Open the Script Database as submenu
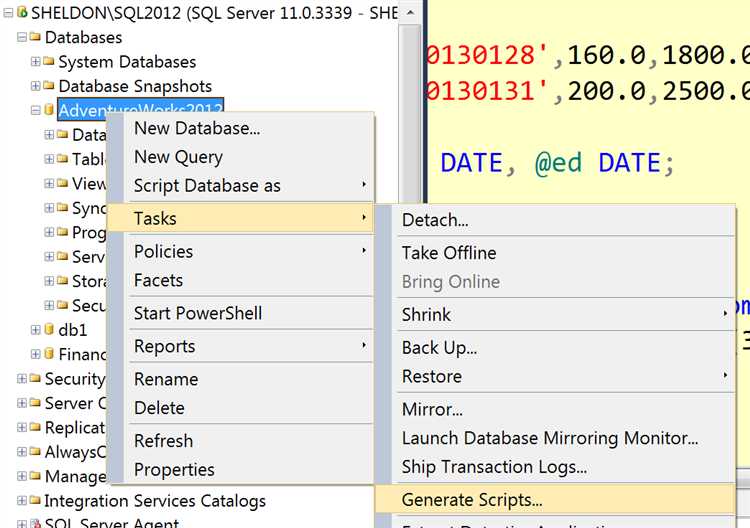The width and height of the screenshot is (750, 528). (207, 186)
